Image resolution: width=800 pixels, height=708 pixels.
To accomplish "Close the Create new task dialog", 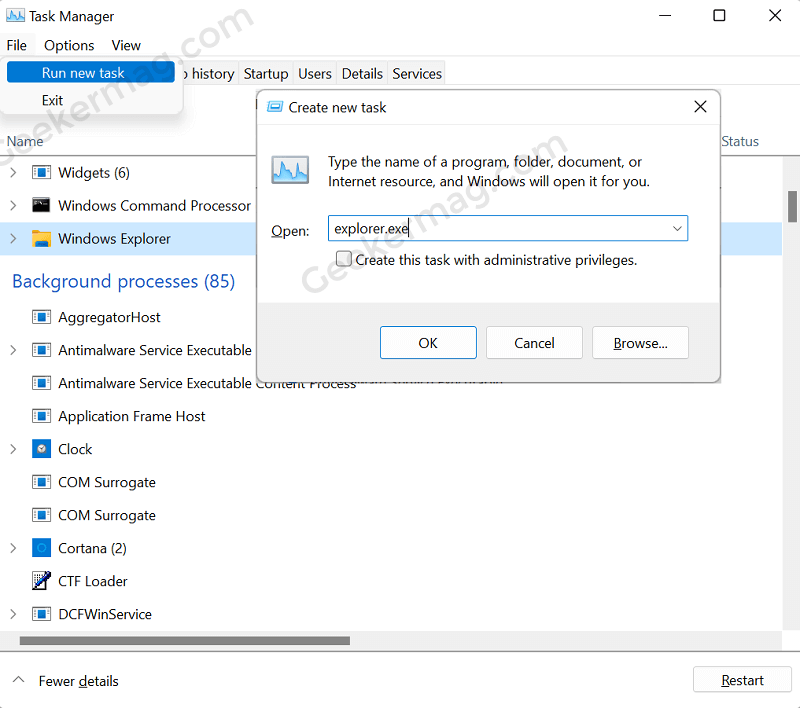I will pos(700,107).
